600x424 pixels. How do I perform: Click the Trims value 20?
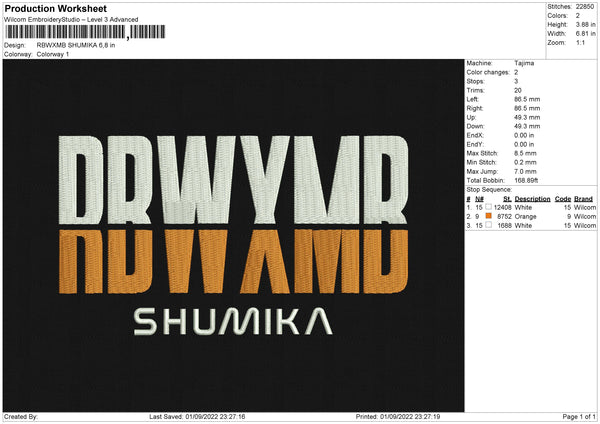518,90
